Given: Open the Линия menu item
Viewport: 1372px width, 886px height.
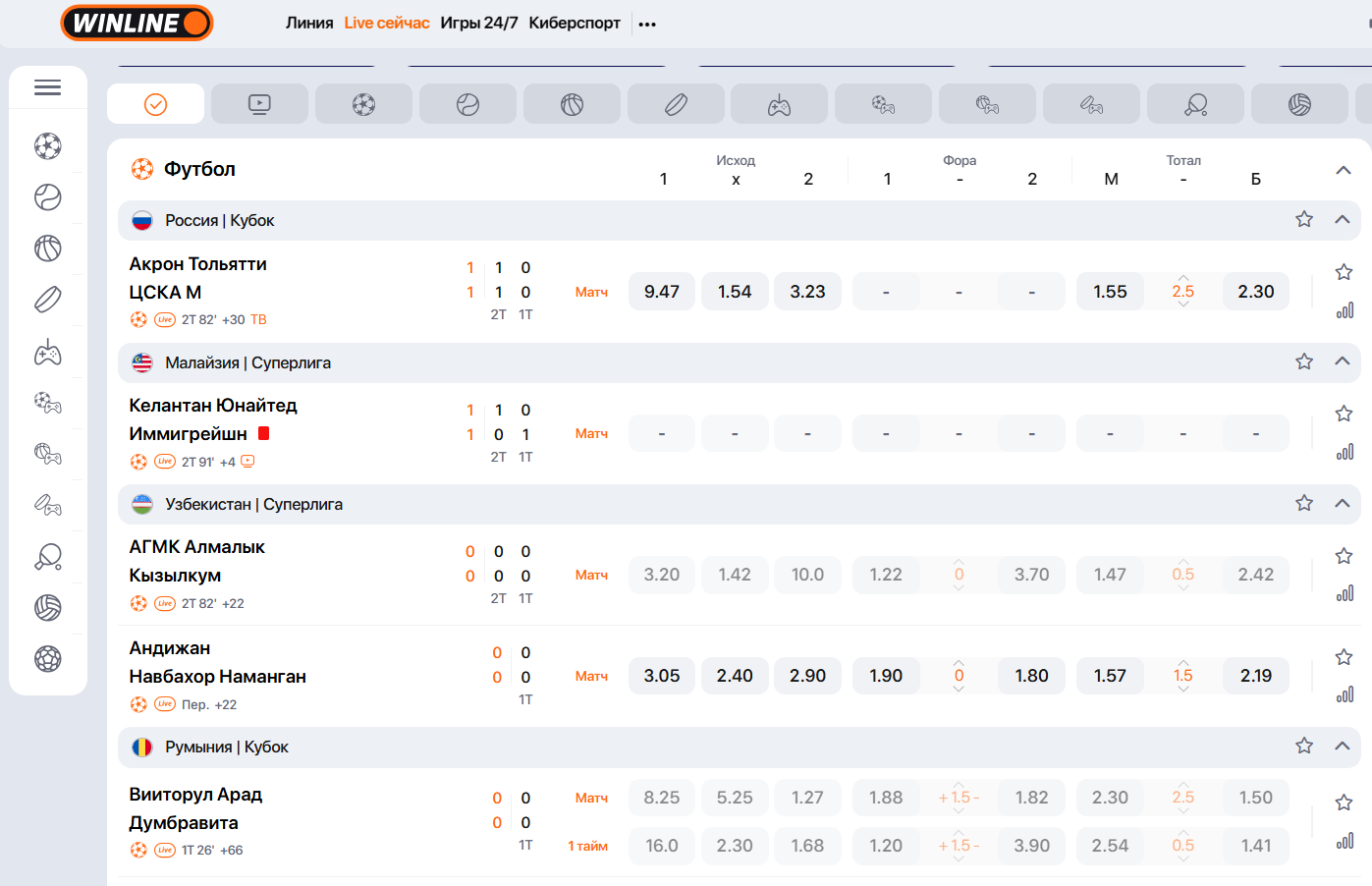Looking at the screenshot, I should click(x=309, y=23).
